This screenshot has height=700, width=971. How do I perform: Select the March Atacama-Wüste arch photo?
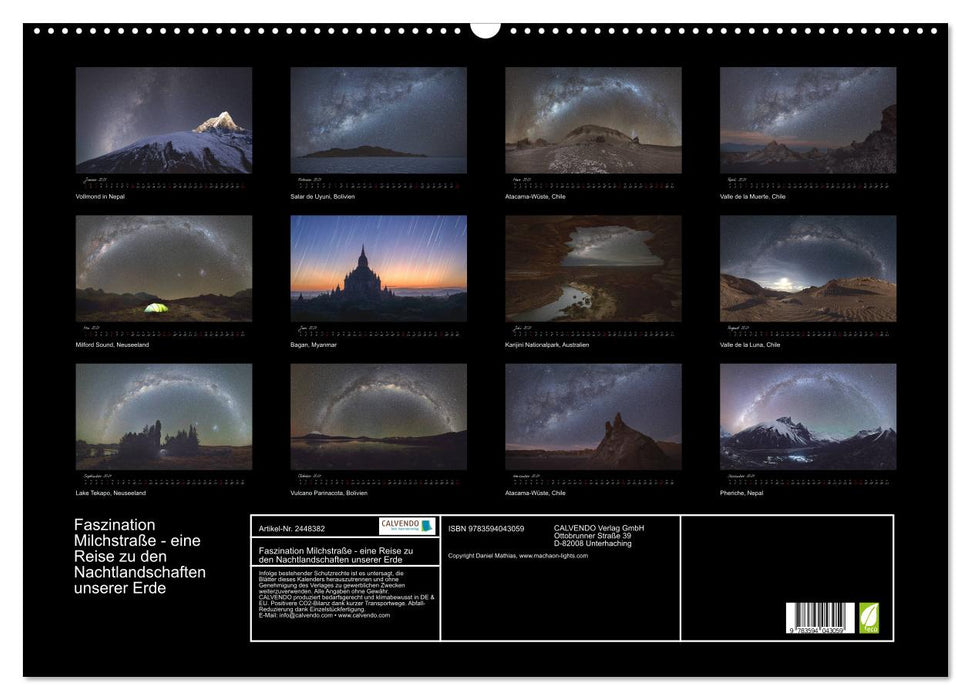tap(593, 120)
